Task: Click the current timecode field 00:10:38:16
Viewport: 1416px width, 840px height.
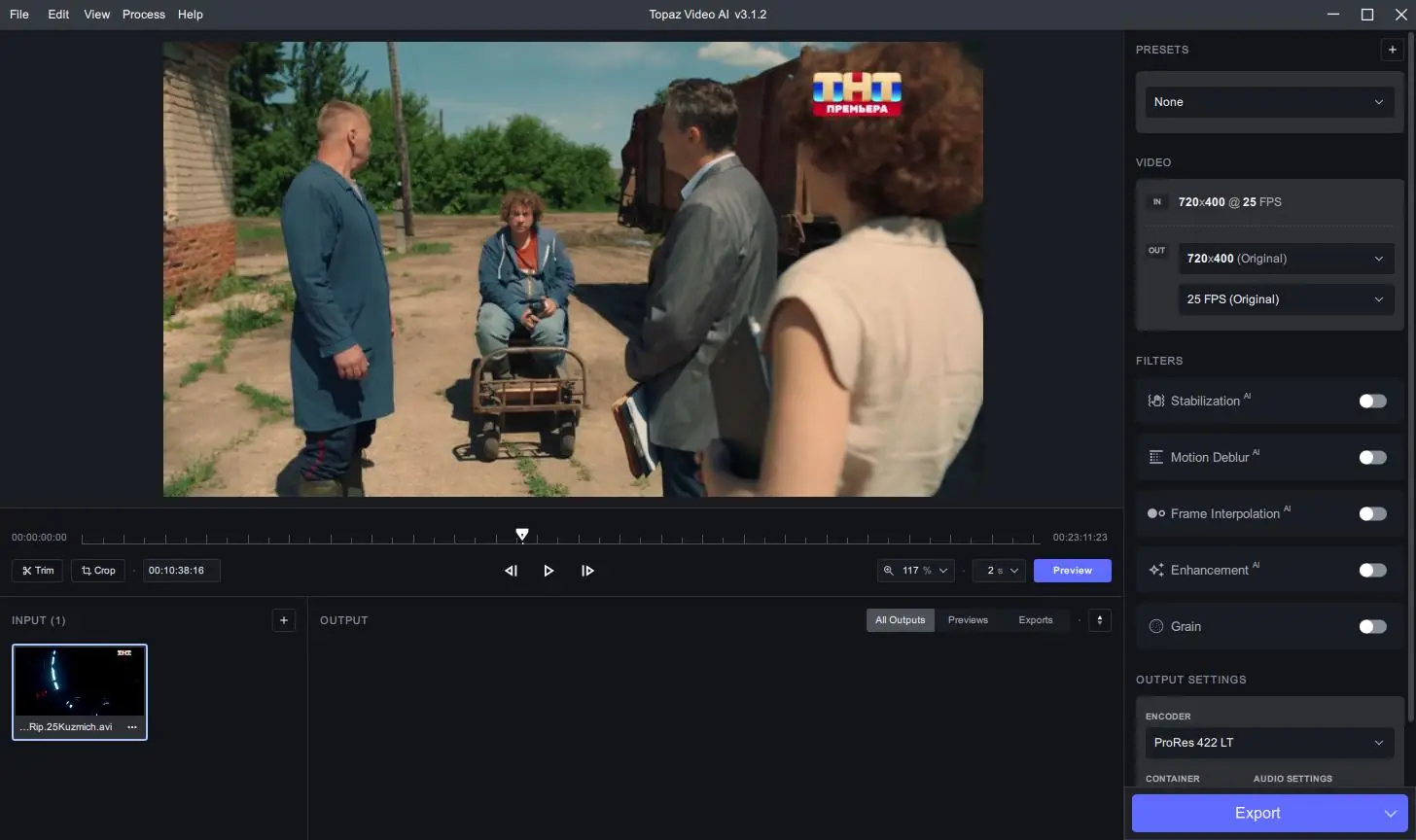Action: pyautogui.click(x=182, y=571)
